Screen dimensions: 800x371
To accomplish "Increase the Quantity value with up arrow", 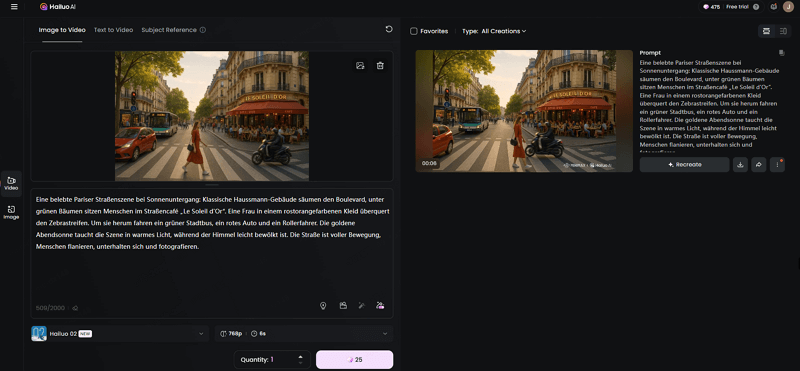I will tap(301, 357).
